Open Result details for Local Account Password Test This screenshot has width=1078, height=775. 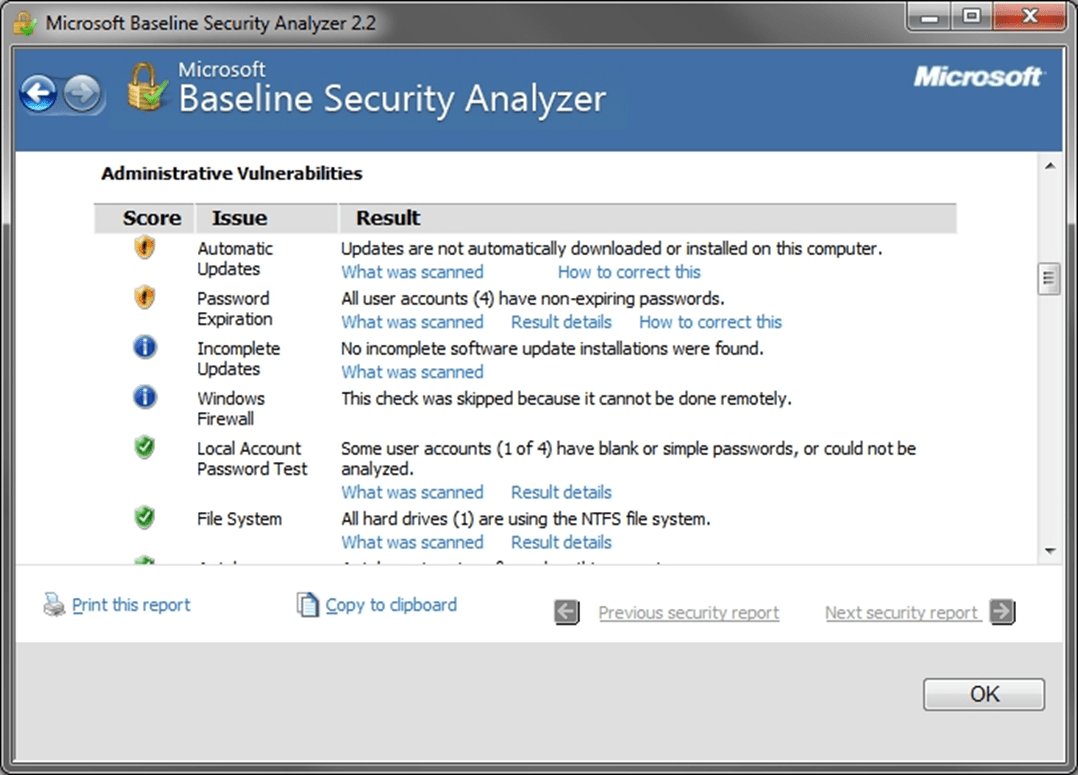pyautogui.click(x=561, y=492)
